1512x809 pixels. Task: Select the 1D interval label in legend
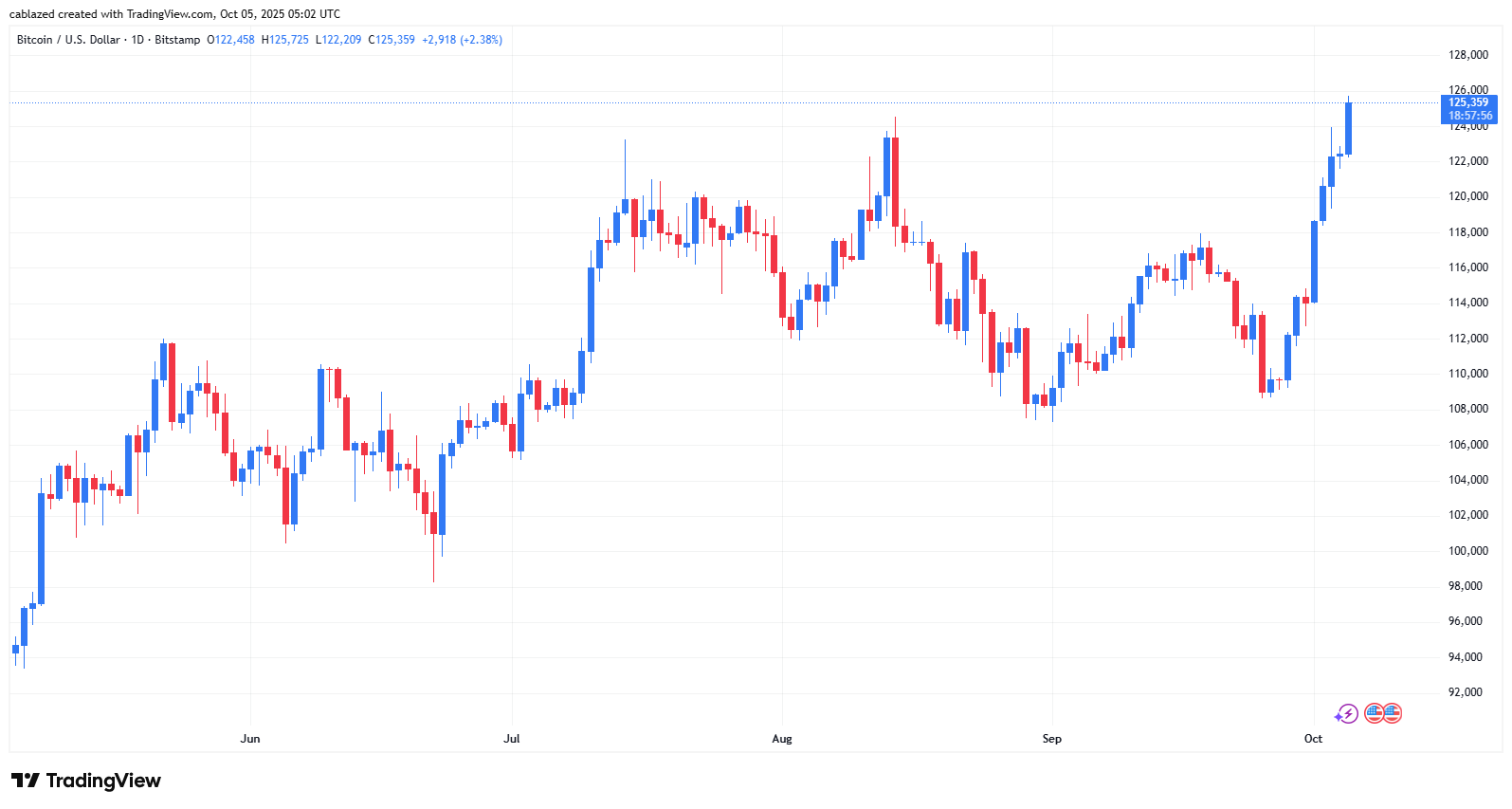pos(137,40)
